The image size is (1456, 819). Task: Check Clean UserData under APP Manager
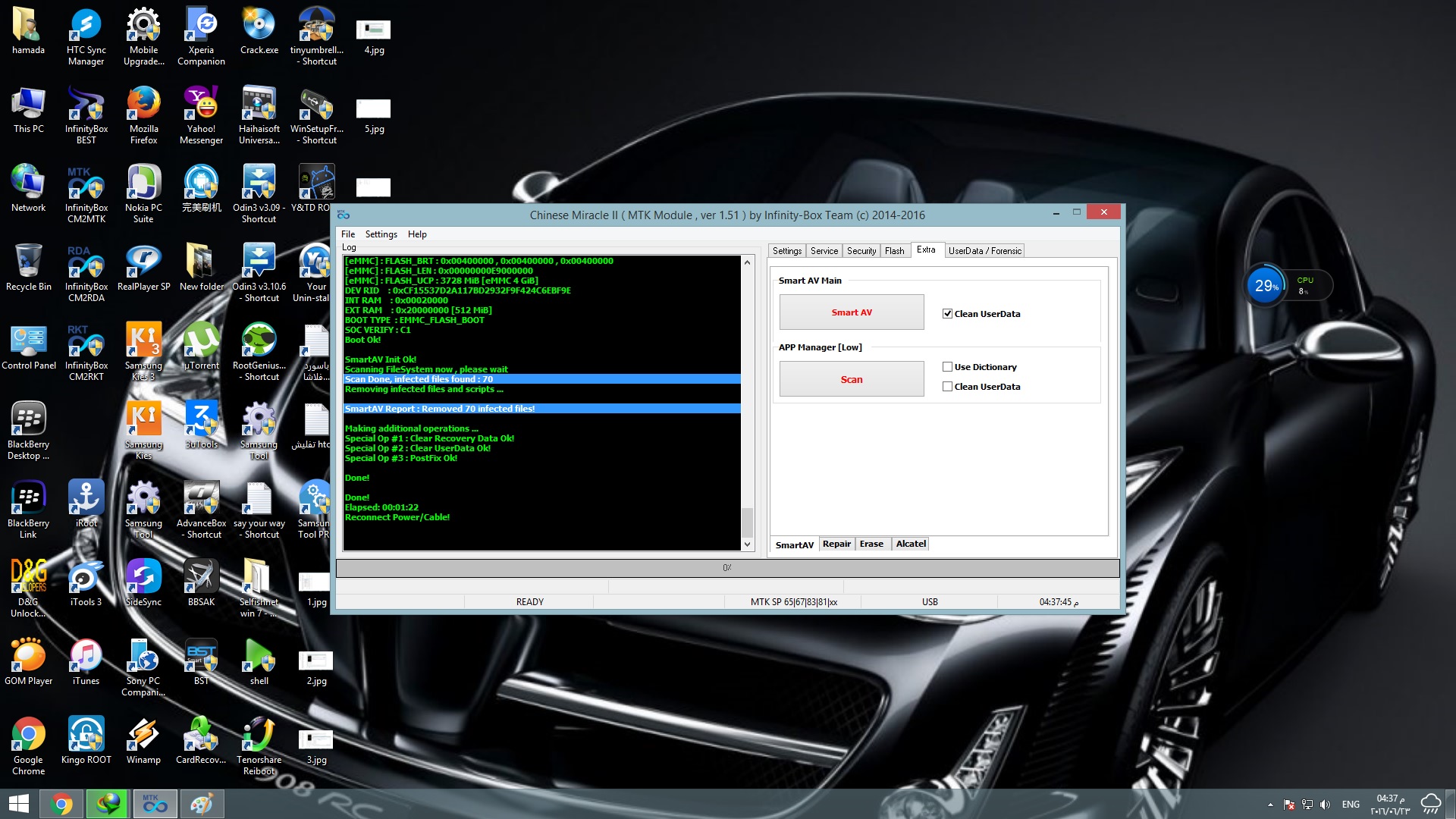click(947, 386)
